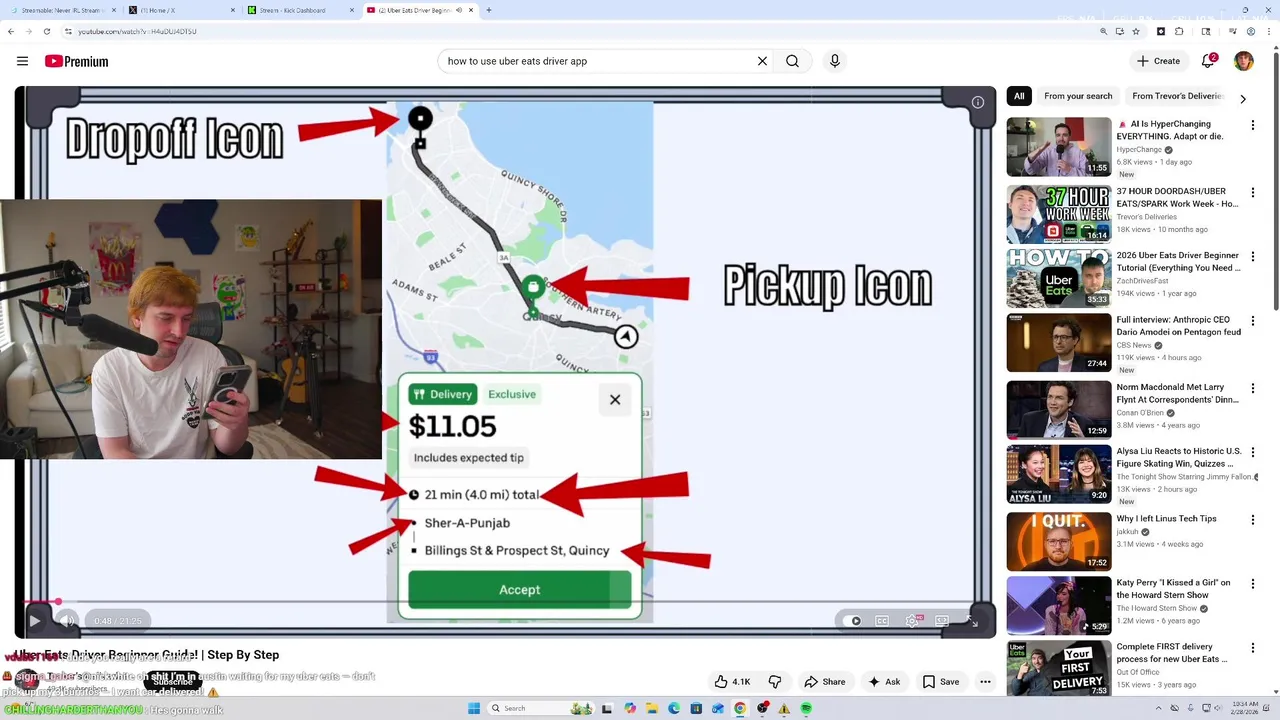Screen dimensions: 1280x720
Task: Open the YouTube guide hamburger menu
Action: click(x=22, y=61)
